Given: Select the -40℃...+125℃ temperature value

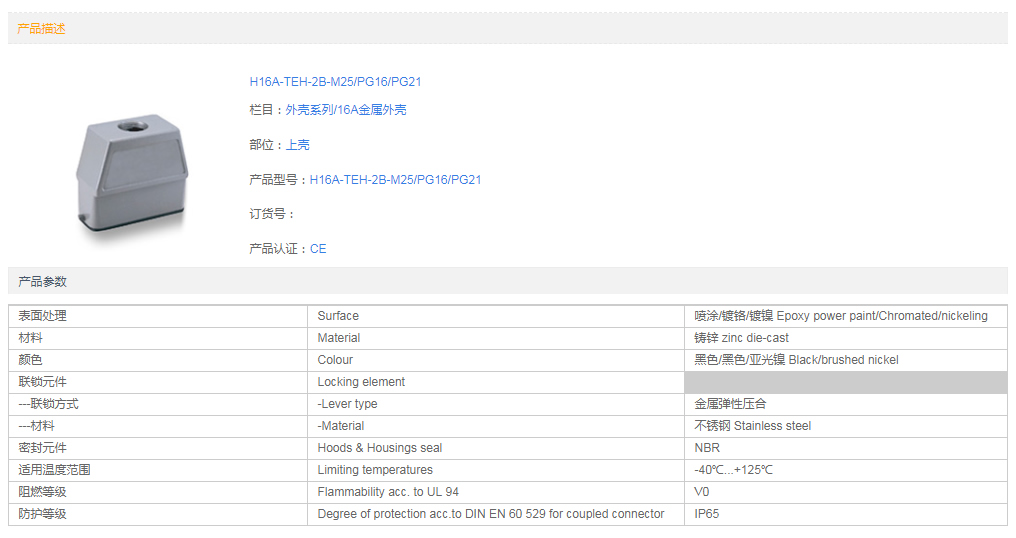Looking at the screenshot, I should click(733, 470).
